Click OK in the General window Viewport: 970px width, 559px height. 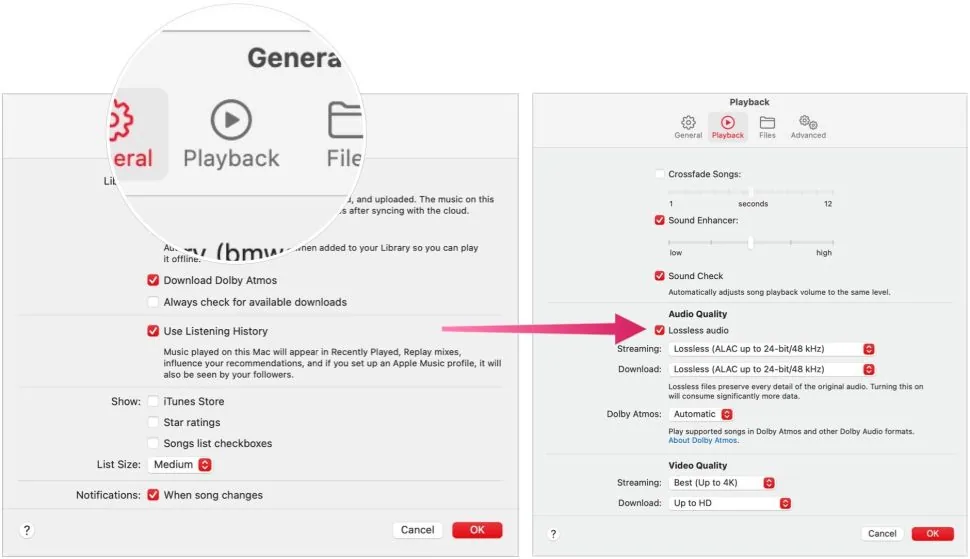[x=477, y=530]
